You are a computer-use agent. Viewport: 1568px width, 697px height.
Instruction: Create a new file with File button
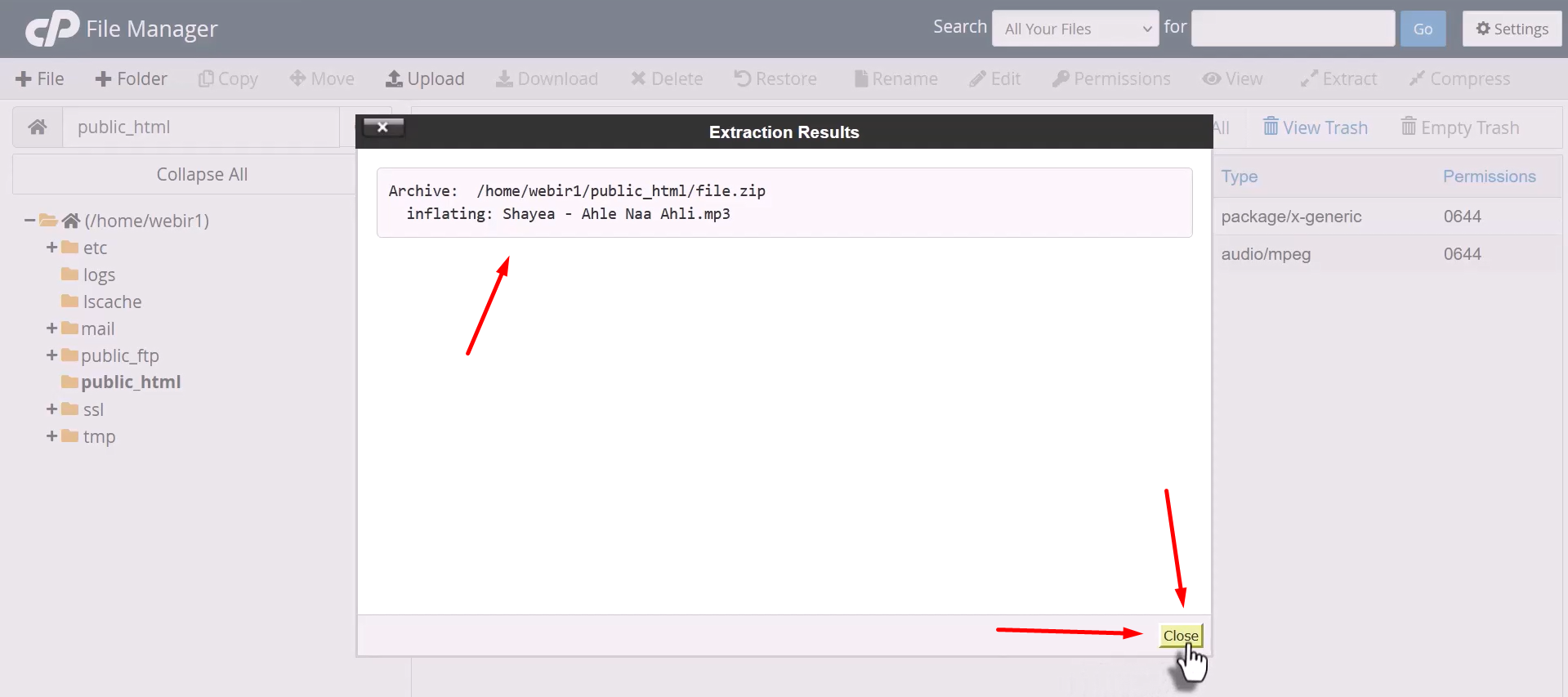[x=40, y=78]
